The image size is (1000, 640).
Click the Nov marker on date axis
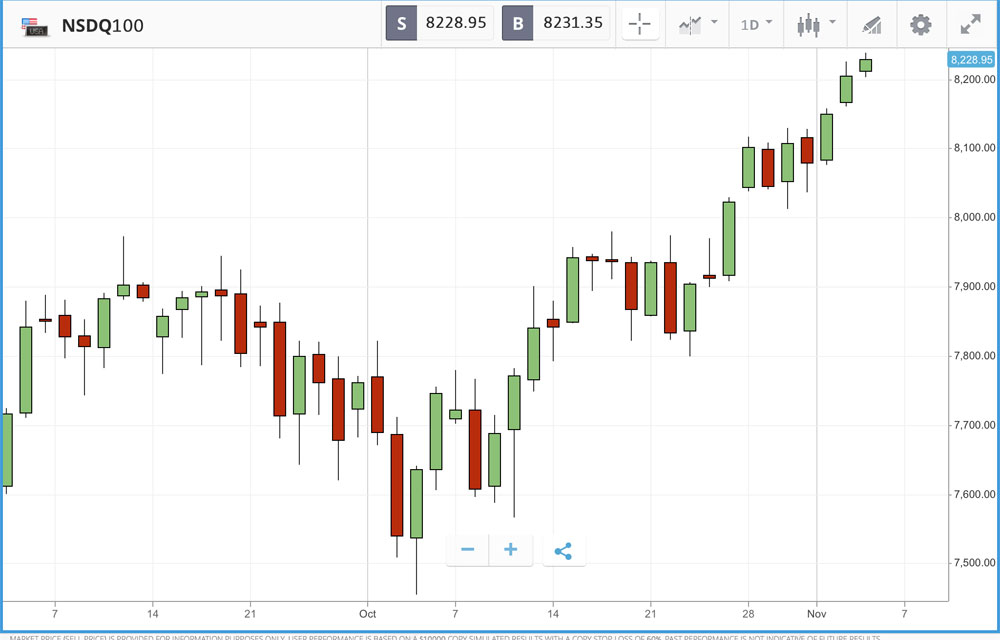817,613
